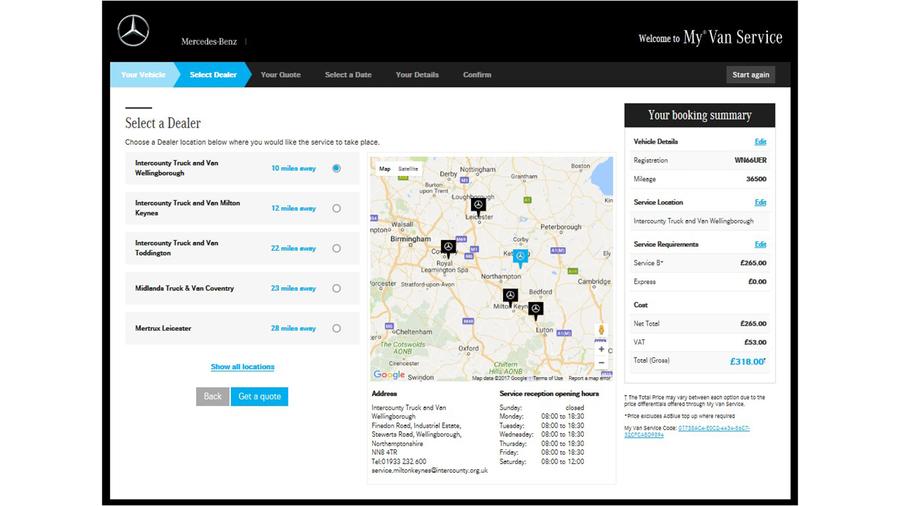Screen dimensions: 900x506
Task: Click Your booking summary heading
Action: click(700, 115)
